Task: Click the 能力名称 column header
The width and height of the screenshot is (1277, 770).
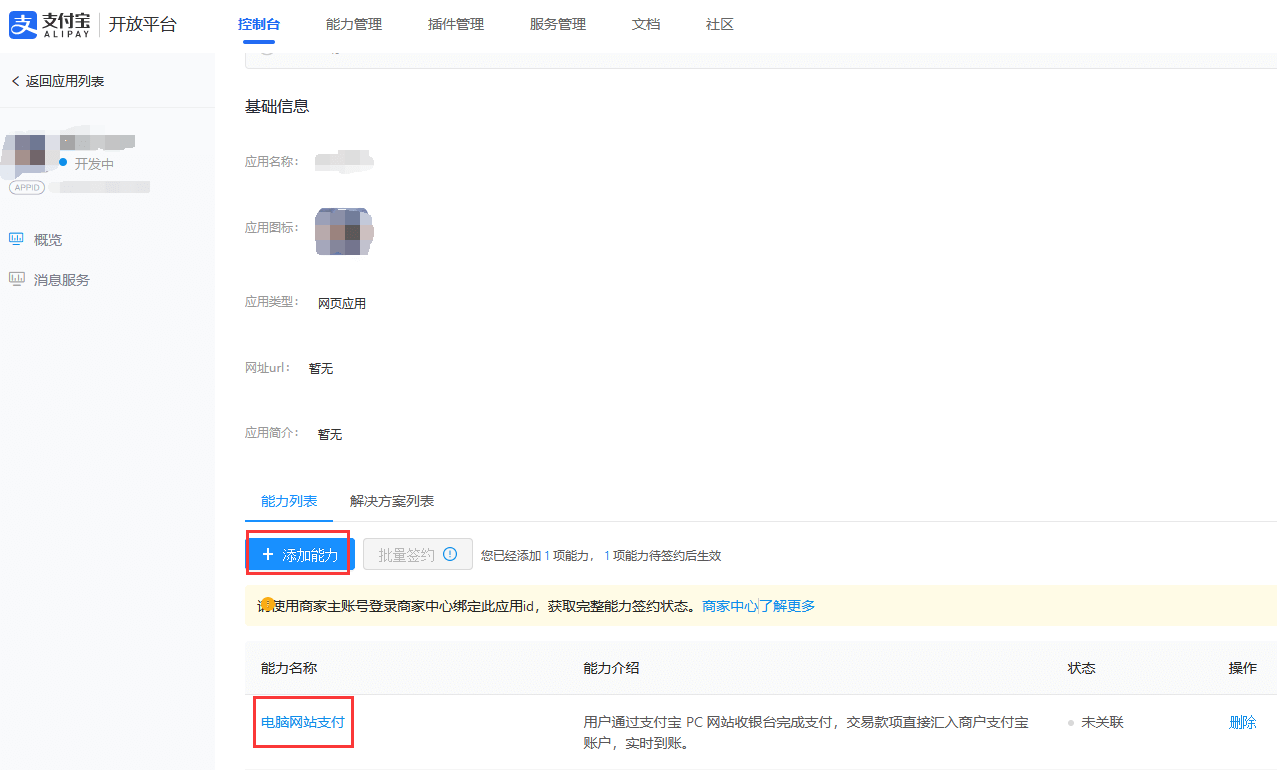Action: [x=289, y=668]
